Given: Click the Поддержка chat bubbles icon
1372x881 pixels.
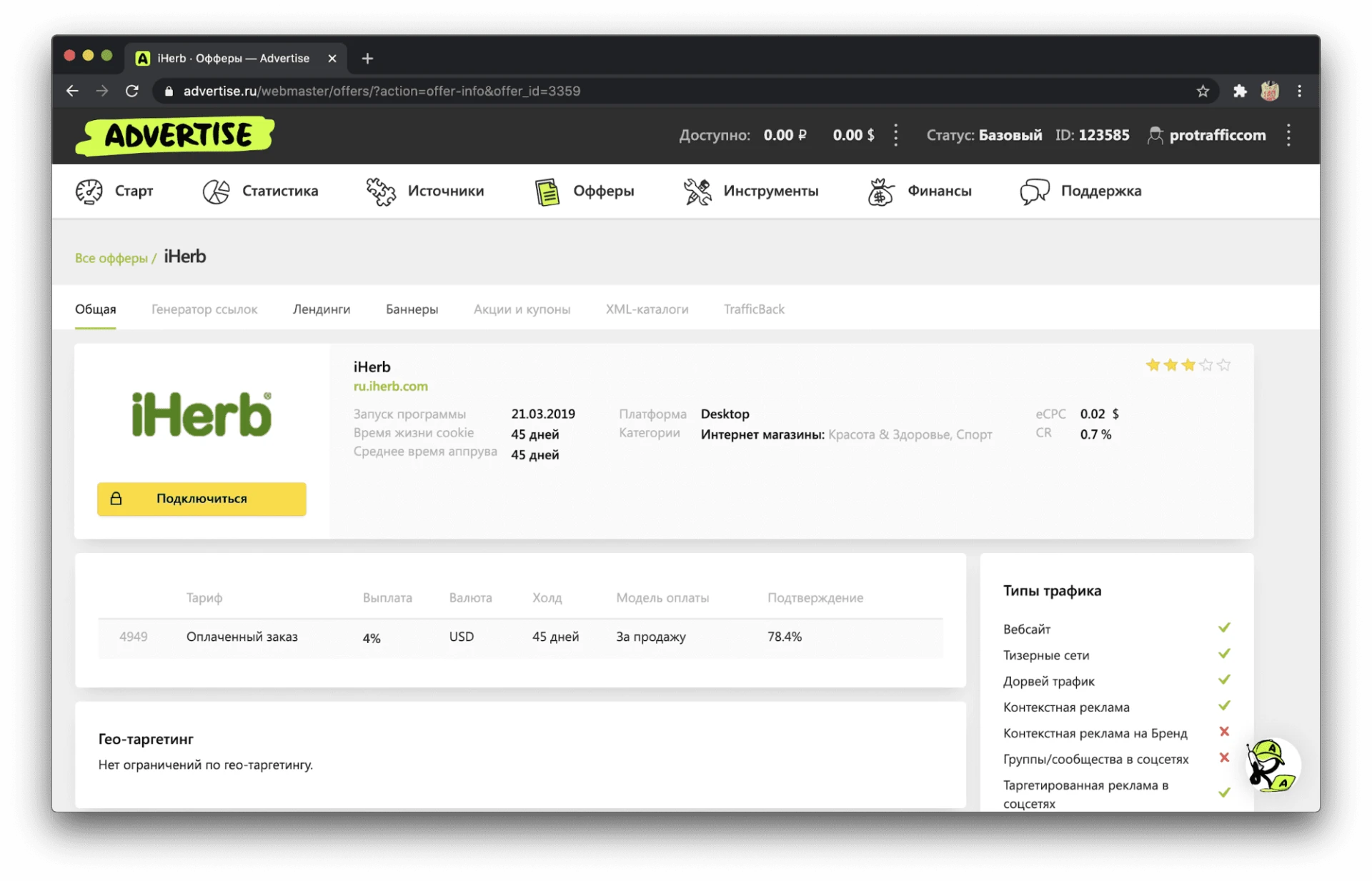Looking at the screenshot, I should 1035,191.
